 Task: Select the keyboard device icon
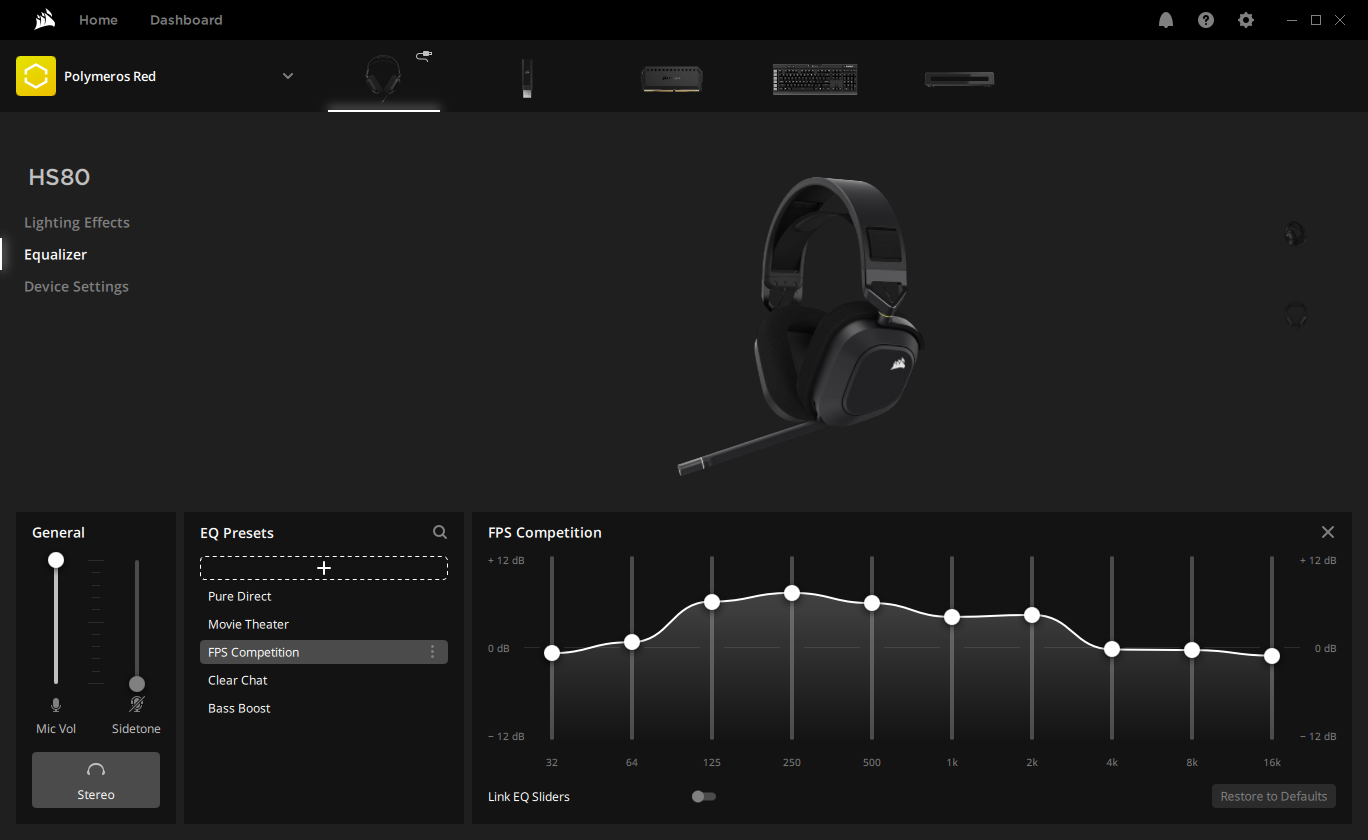[x=815, y=78]
